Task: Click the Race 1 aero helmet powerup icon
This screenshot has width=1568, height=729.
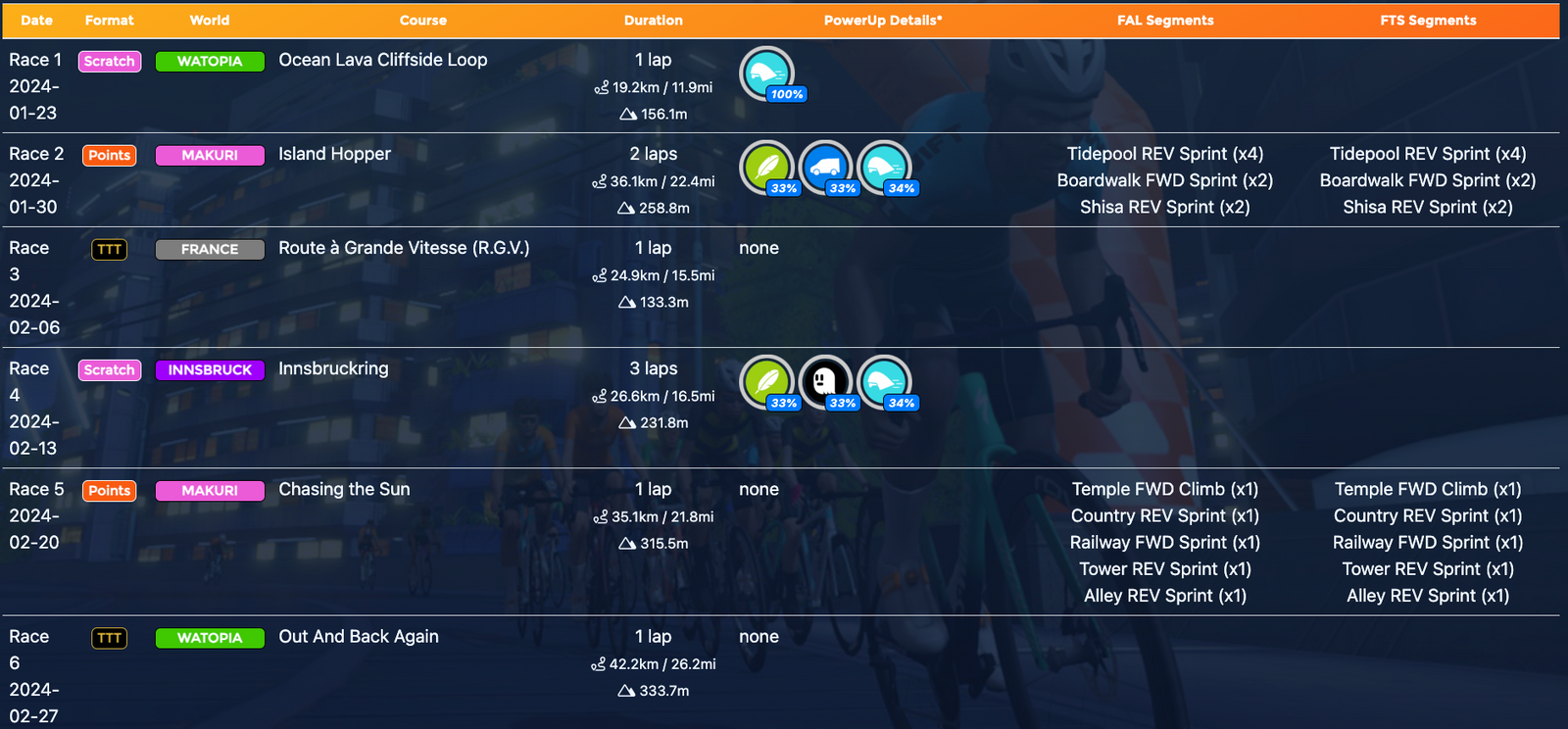Action: (766, 73)
